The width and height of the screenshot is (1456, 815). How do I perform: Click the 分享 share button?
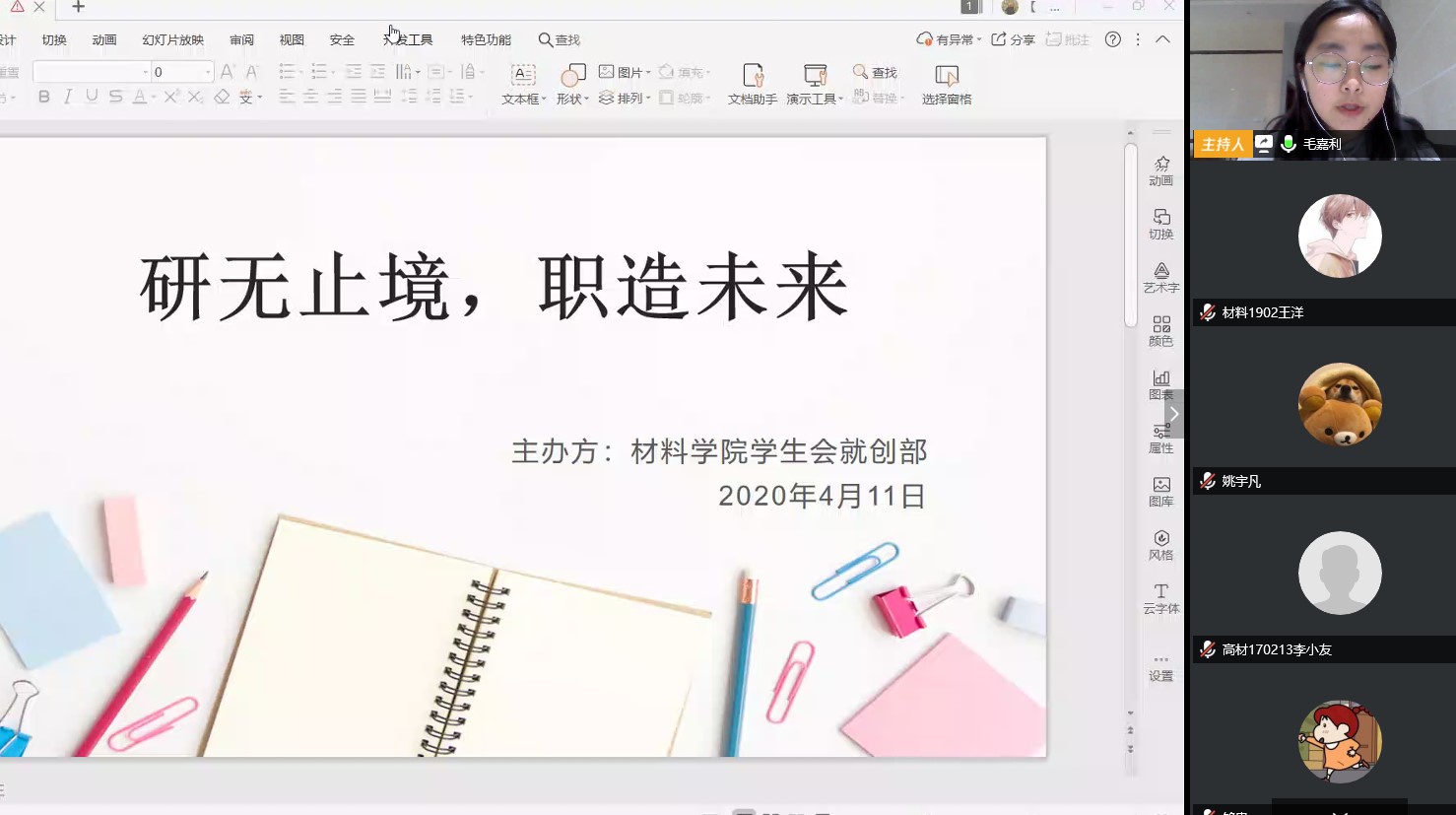pos(1013,39)
